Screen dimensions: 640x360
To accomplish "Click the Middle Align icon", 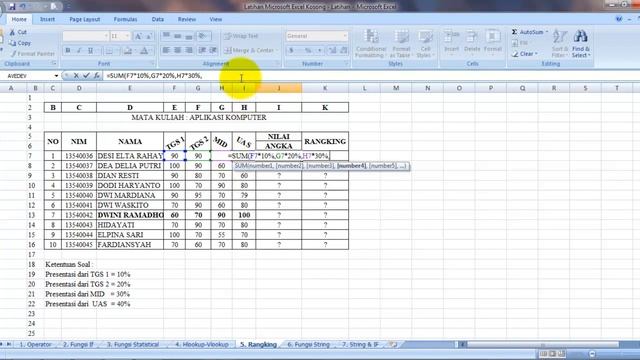I will click(178, 36).
